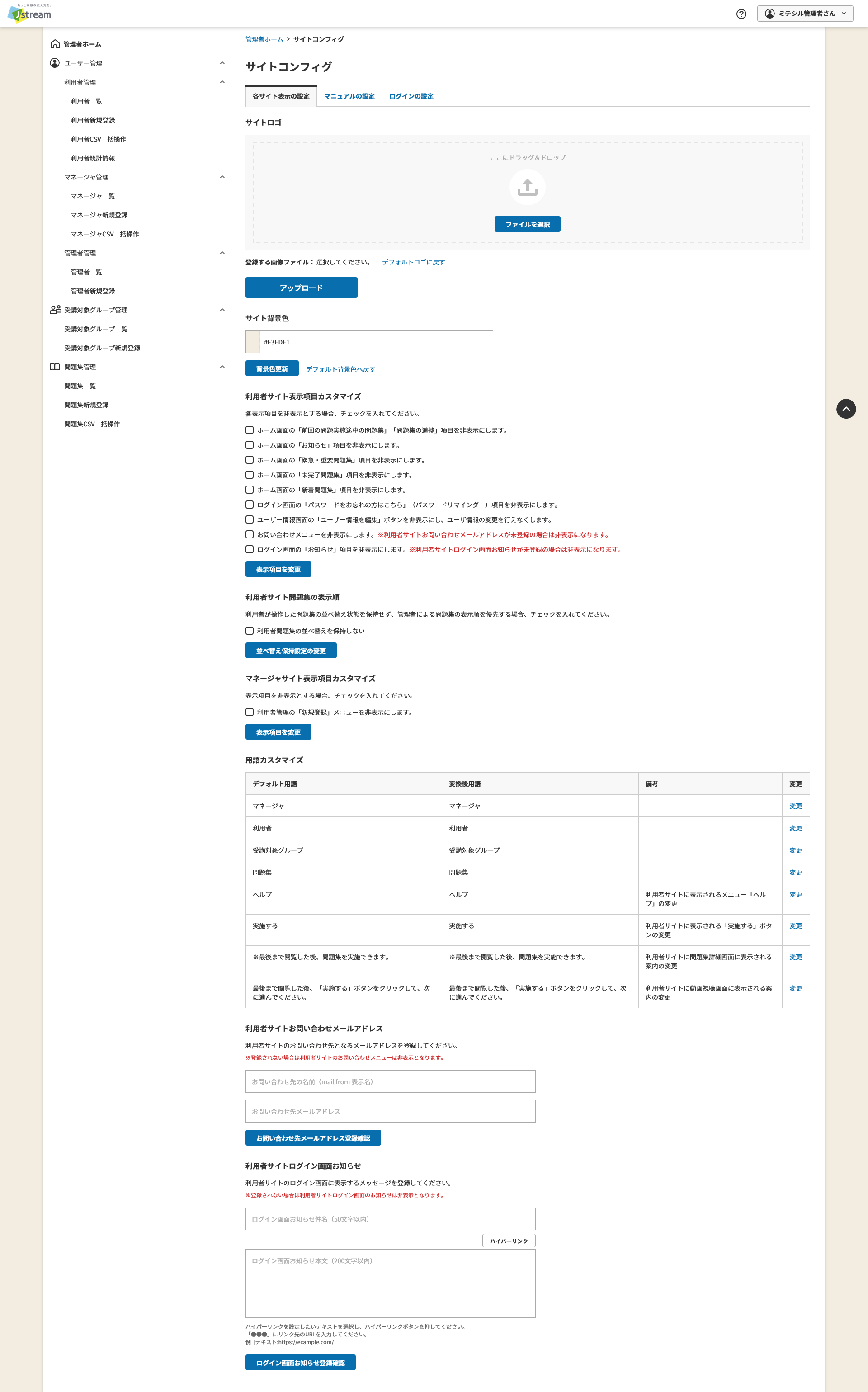Focus the ログイン画面お知らせ本文 text area
This screenshot has height=1392, width=868.
390,1283
